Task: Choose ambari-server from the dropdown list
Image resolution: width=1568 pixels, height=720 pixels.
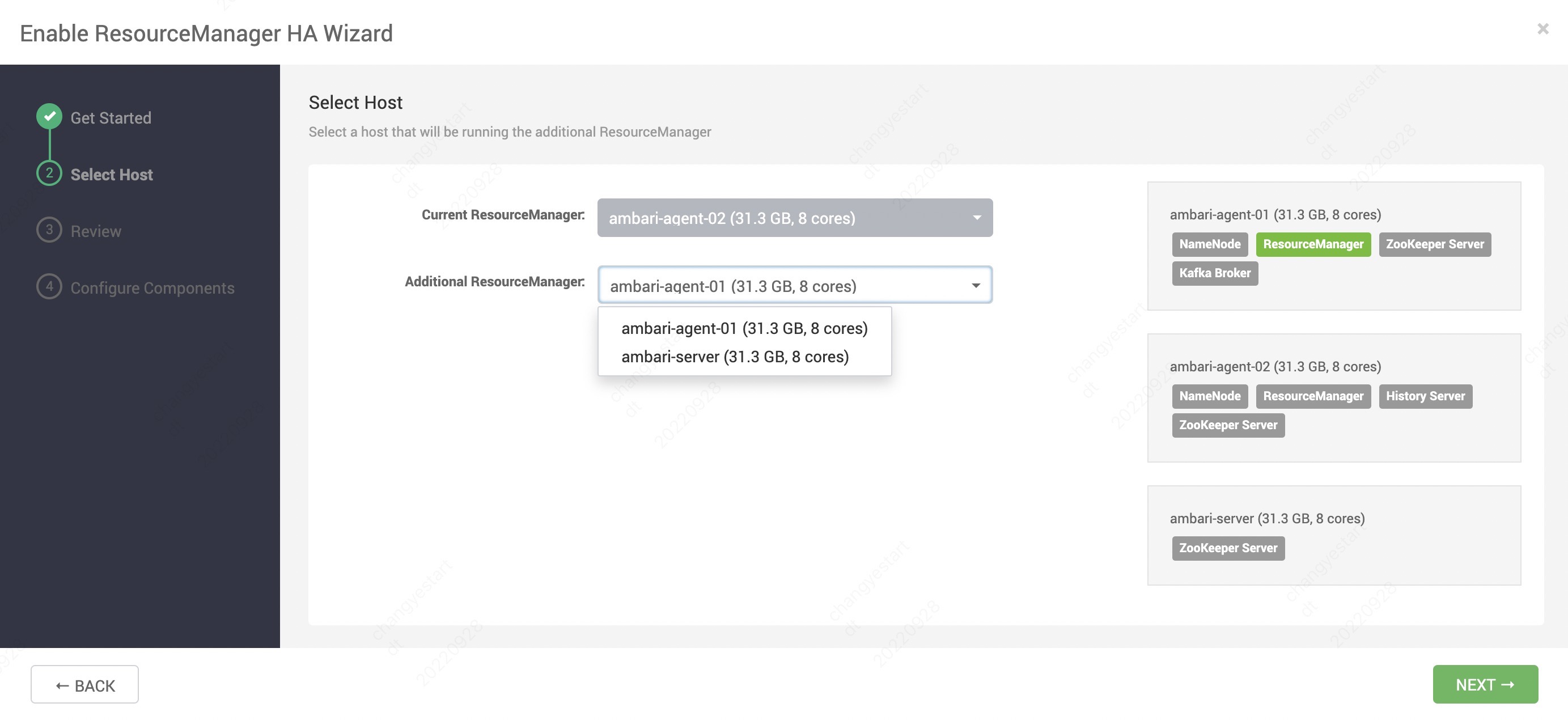Action: pos(735,357)
